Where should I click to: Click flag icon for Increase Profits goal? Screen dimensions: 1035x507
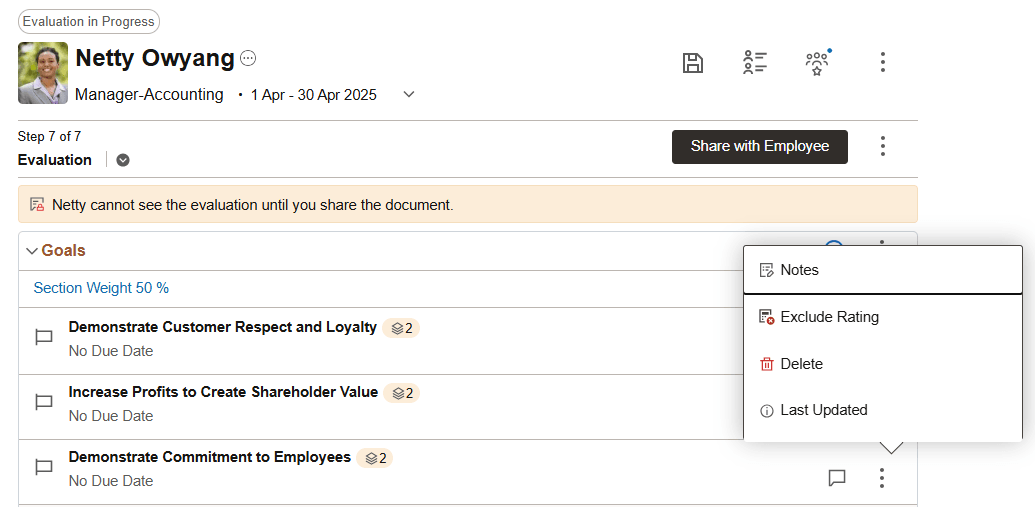click(44, 403)
